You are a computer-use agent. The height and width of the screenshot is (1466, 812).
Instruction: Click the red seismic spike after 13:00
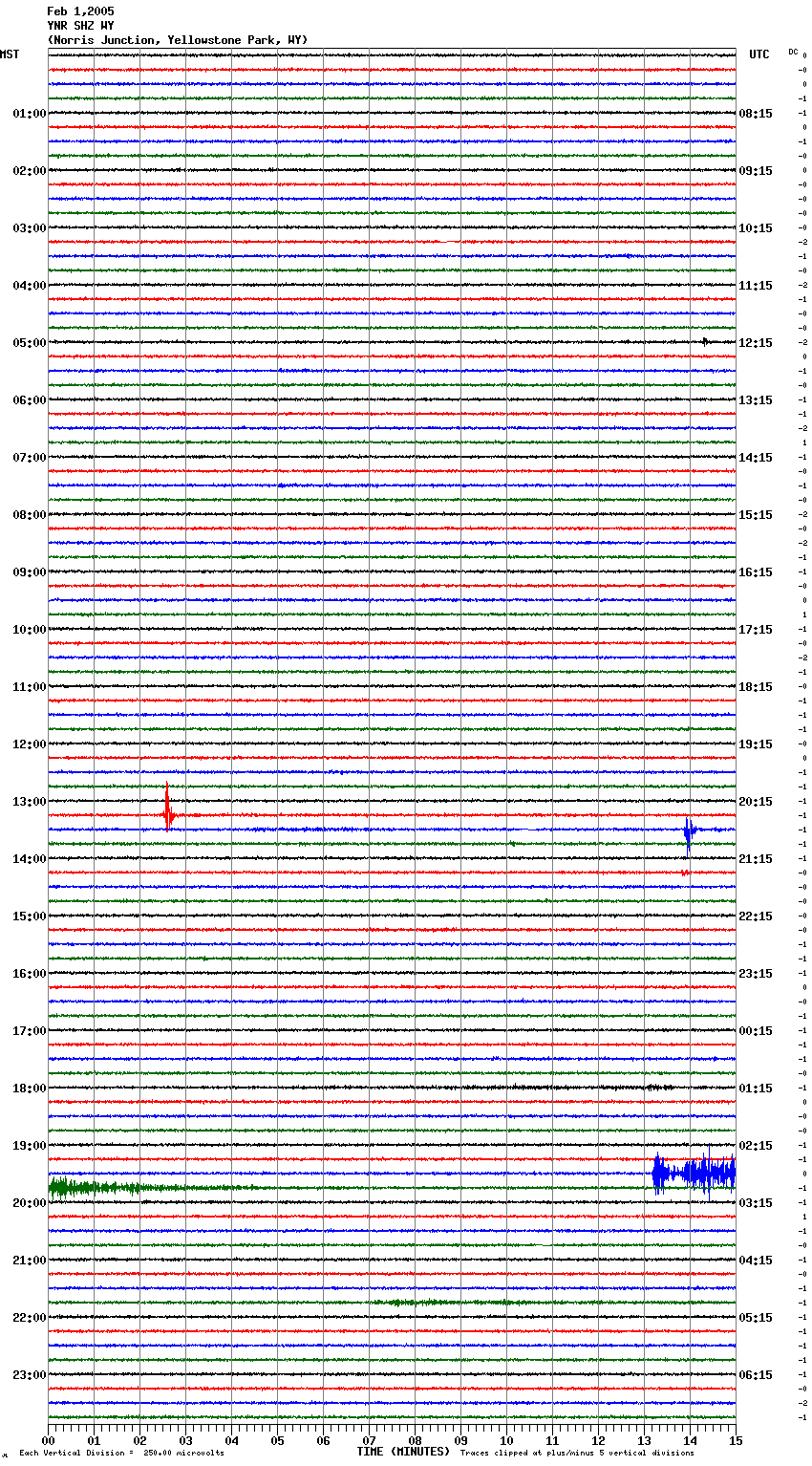coord(168,808)
